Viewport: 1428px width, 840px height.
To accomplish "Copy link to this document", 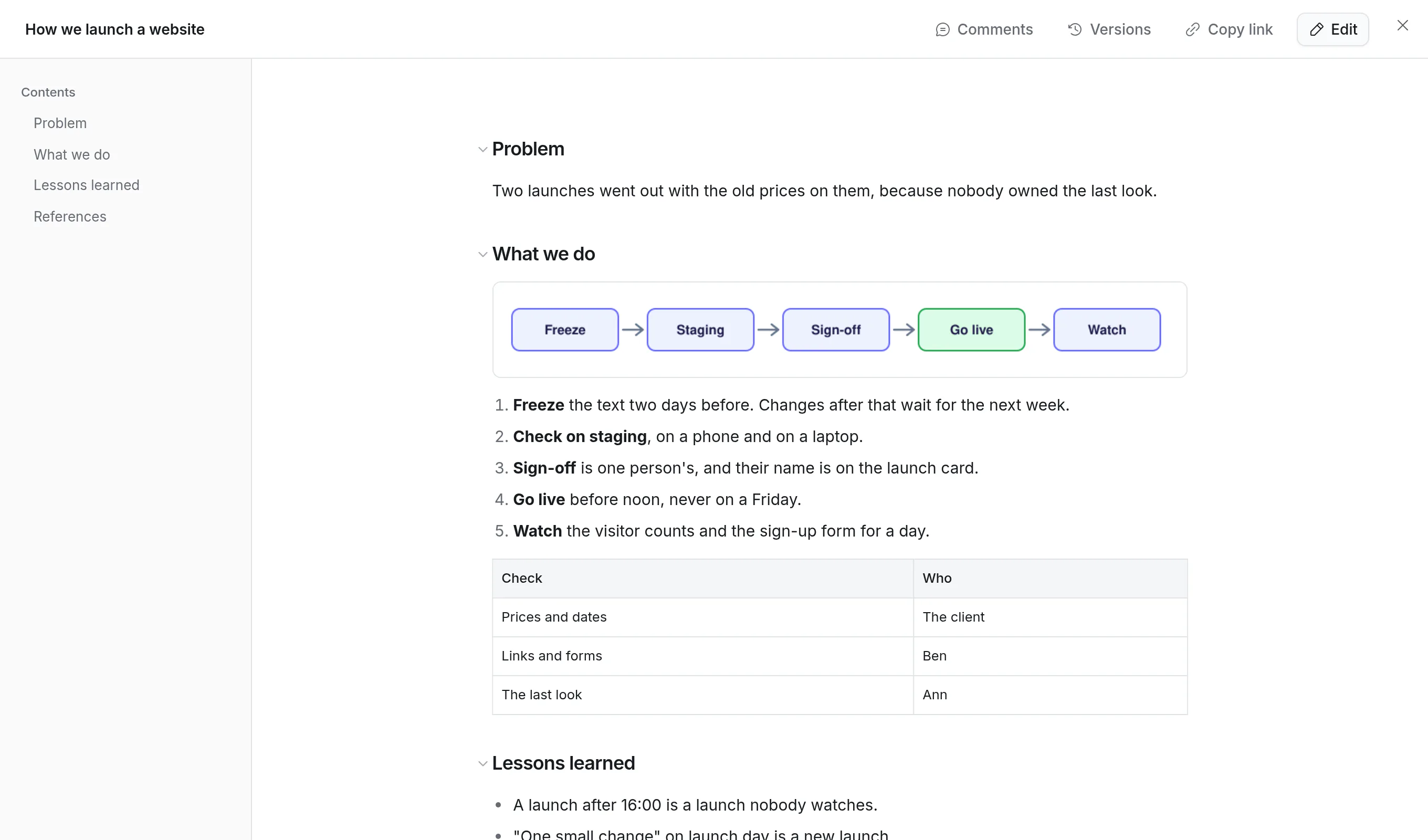I will (1228, 29).
